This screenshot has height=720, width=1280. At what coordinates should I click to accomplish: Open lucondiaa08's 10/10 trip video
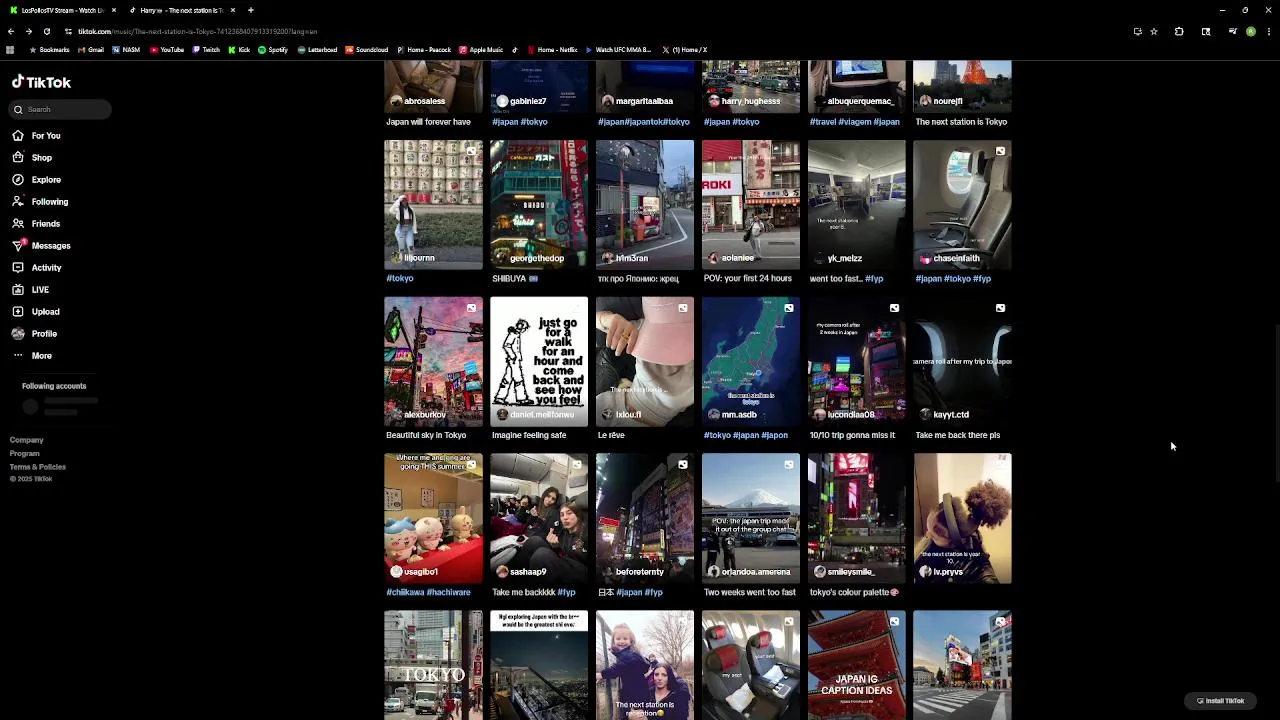click(x=857, y=362)
